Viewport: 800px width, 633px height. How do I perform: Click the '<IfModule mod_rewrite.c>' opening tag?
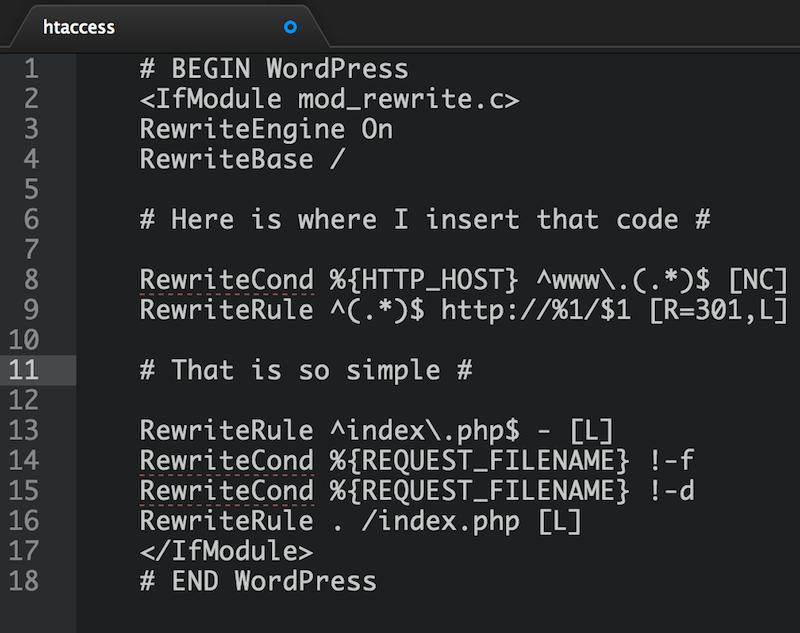[x=329, y=99]
